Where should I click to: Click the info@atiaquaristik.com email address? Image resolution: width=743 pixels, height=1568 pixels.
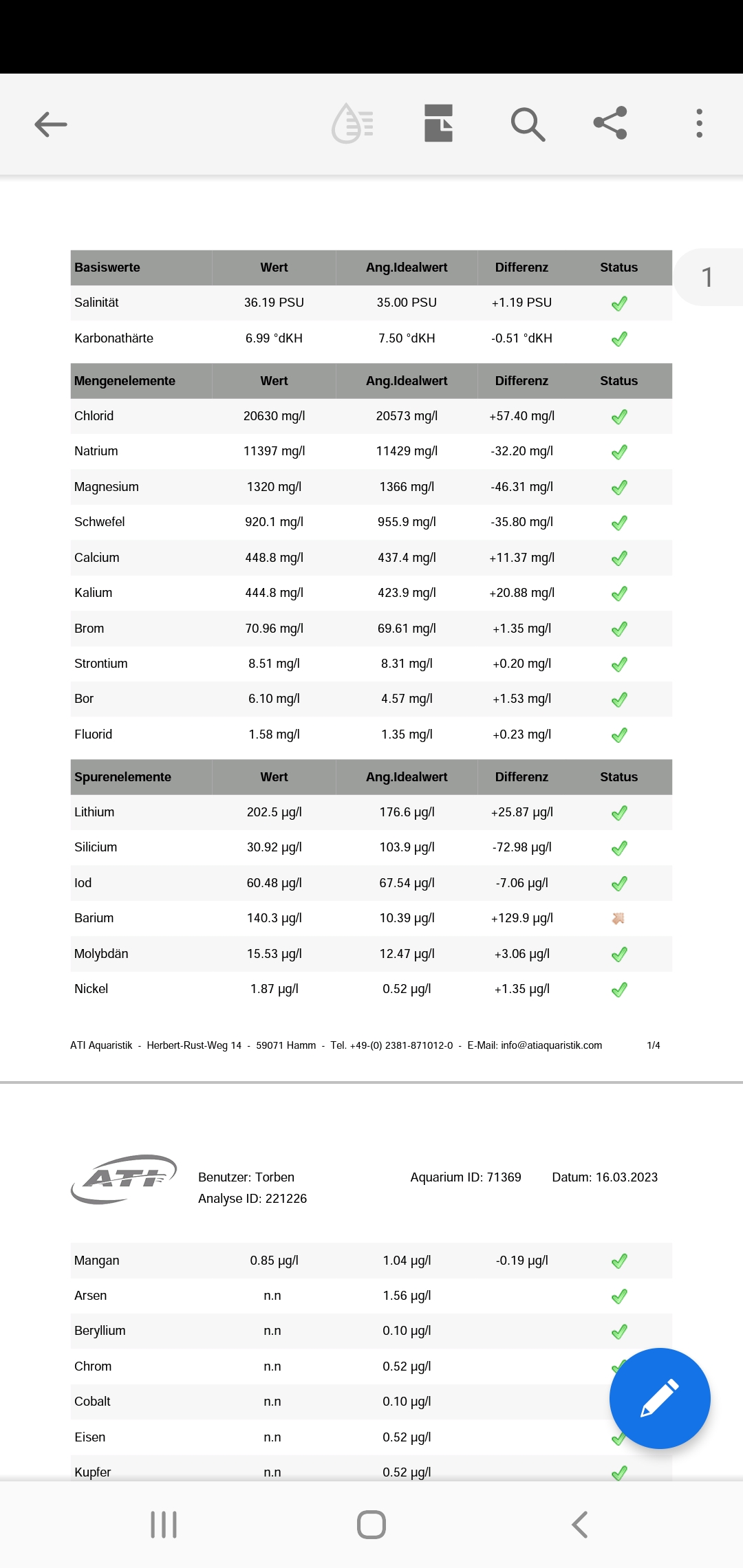(551, 1045)
